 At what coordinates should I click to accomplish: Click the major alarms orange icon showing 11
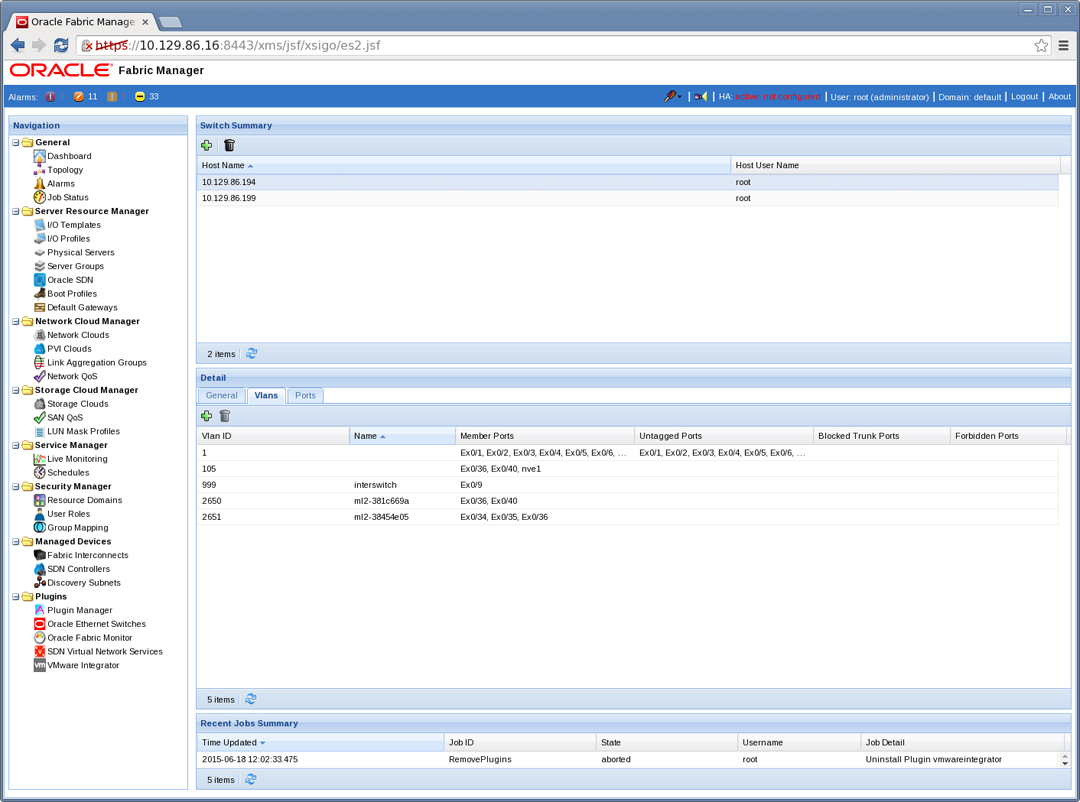[x=79, y=96]
